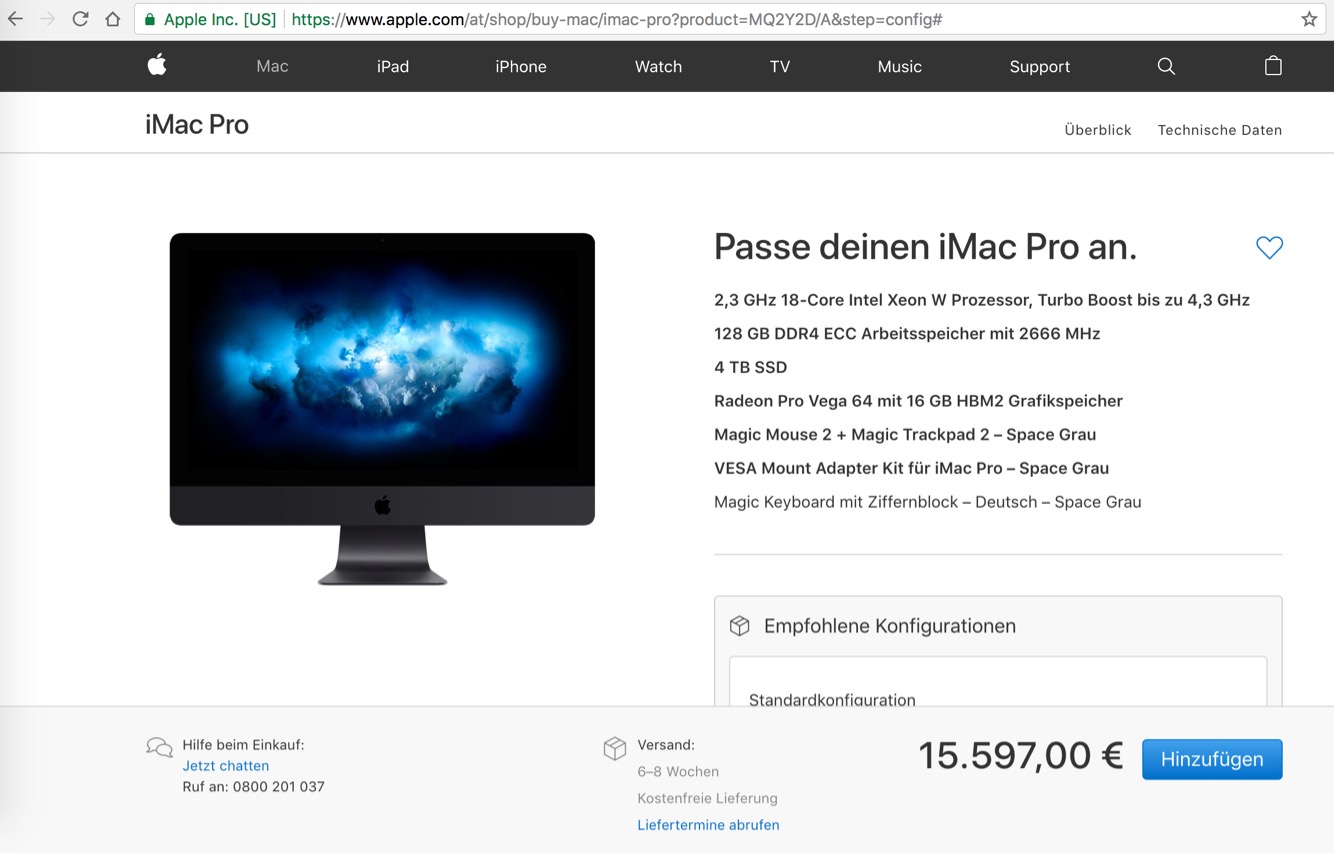Click 'VESA Mount Adapter Kit' spec line
The width and height of the screenshot is (1334, 854).
tap(911, 468)
